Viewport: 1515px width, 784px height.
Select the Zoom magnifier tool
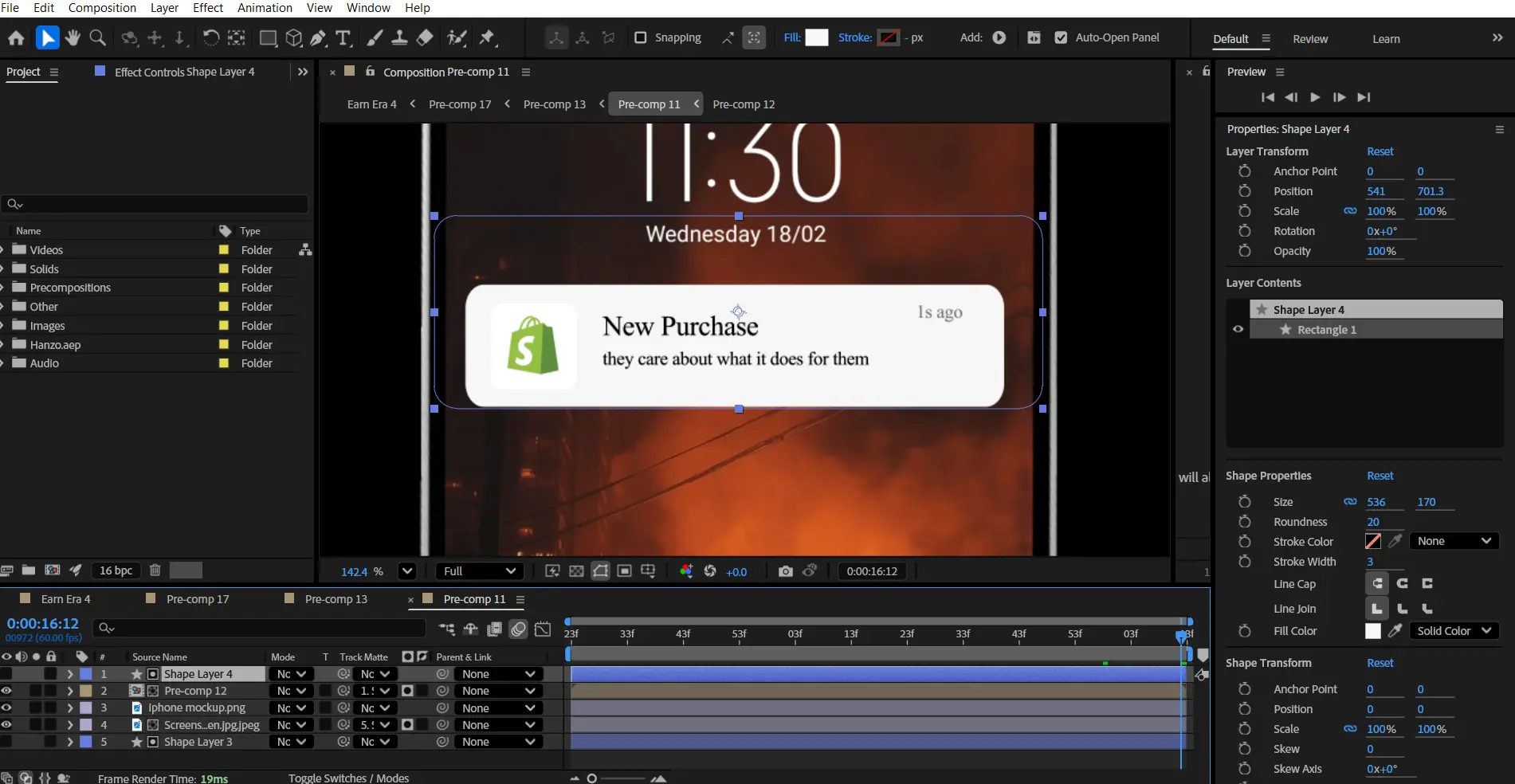(98, 37)
